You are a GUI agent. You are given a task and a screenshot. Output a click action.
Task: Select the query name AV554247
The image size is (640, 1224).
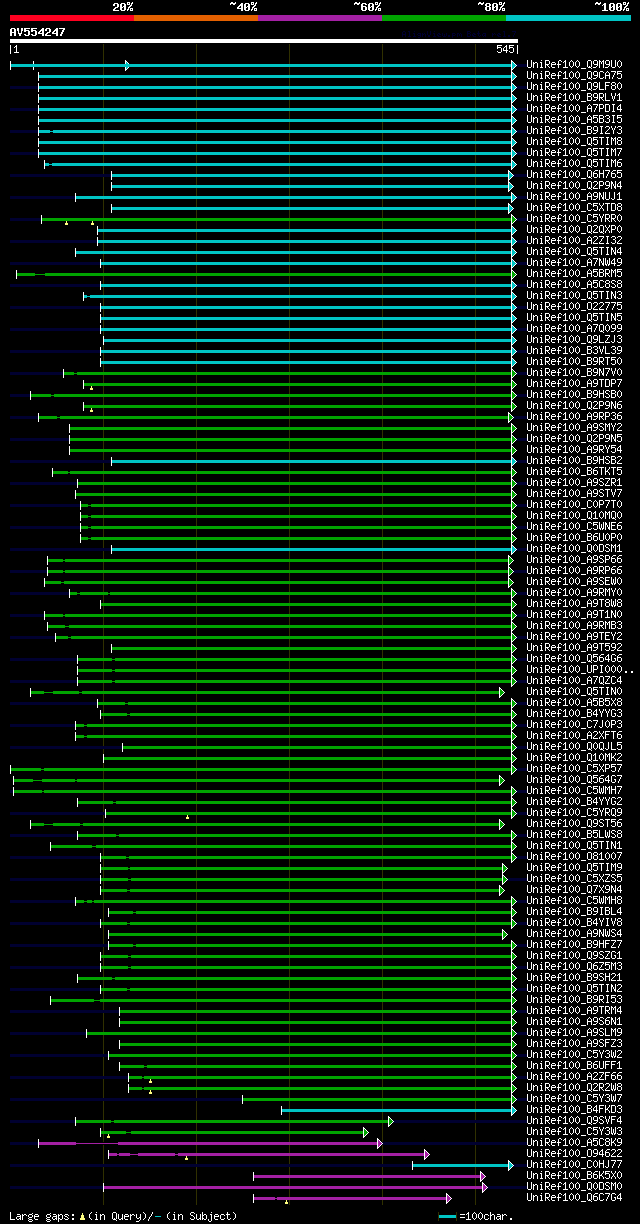(38, 32)
